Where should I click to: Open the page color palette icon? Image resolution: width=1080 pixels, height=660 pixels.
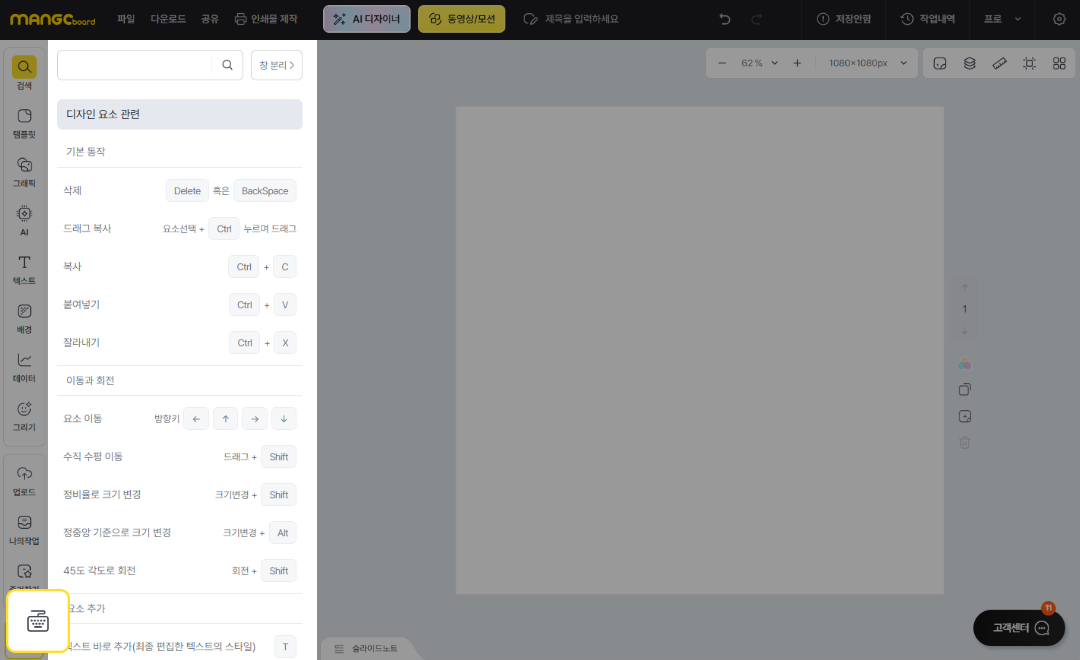pos(965,363)
